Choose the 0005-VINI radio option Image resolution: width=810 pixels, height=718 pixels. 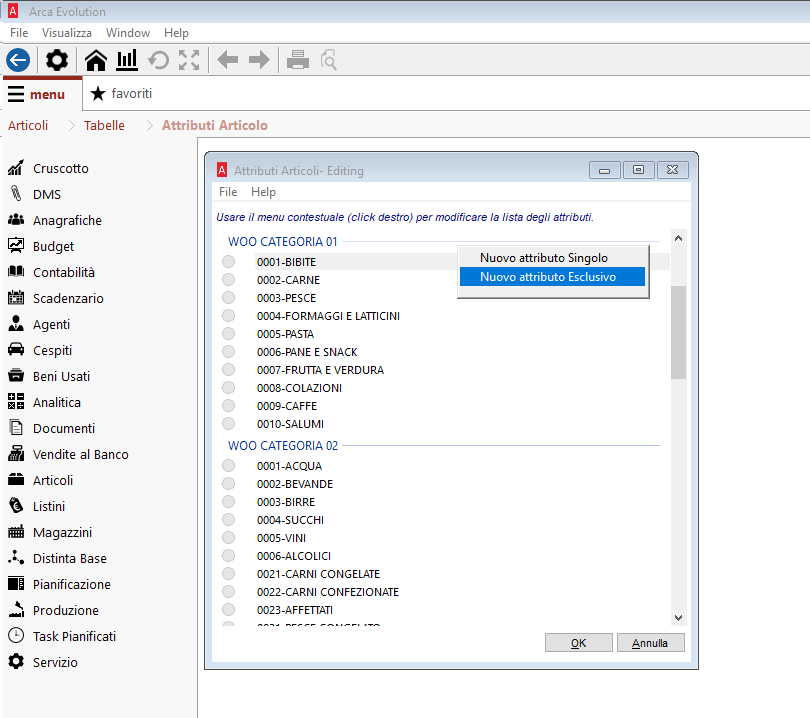click(x=229, y=538)
